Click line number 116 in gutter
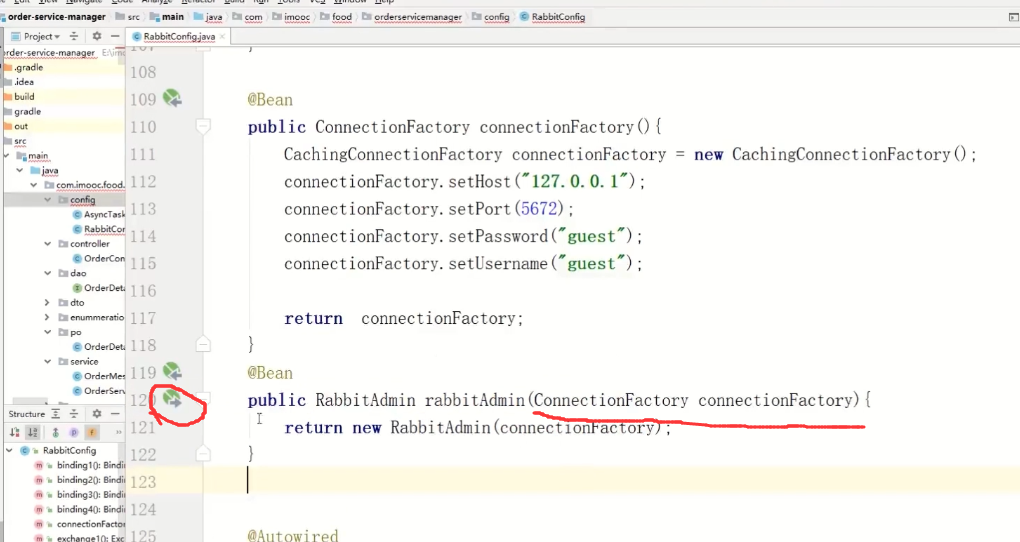The image size is (1020, 542). pos(143,290)
